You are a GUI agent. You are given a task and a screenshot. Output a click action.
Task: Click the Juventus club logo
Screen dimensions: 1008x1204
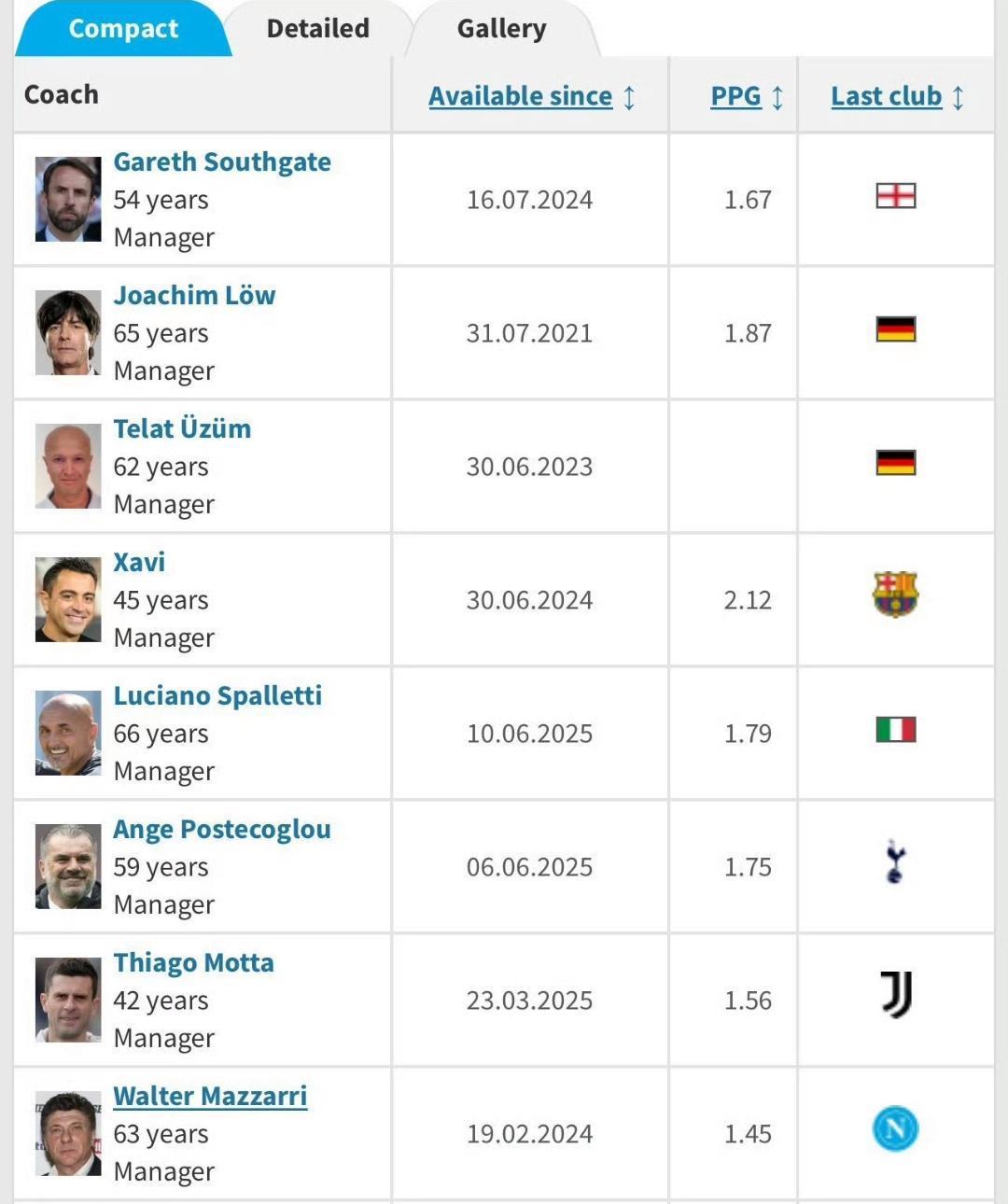[x=896, y=995]
